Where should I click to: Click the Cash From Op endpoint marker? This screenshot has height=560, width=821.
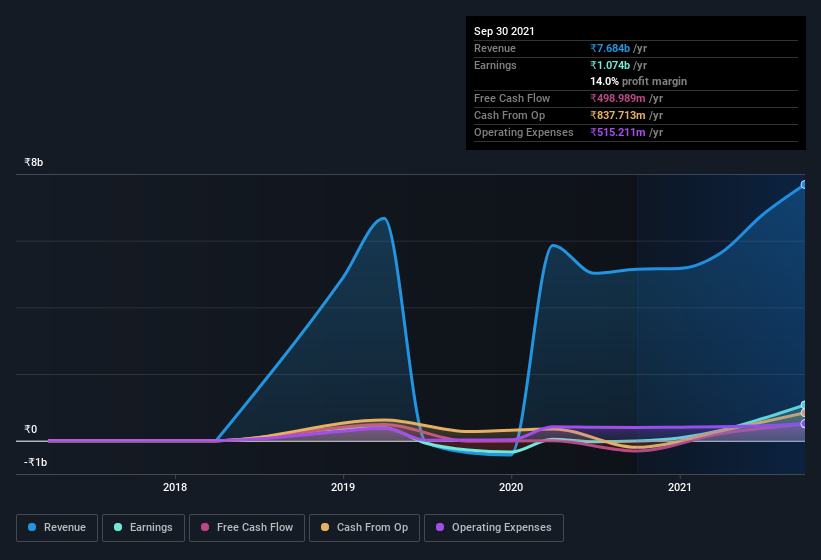(804, 413)
